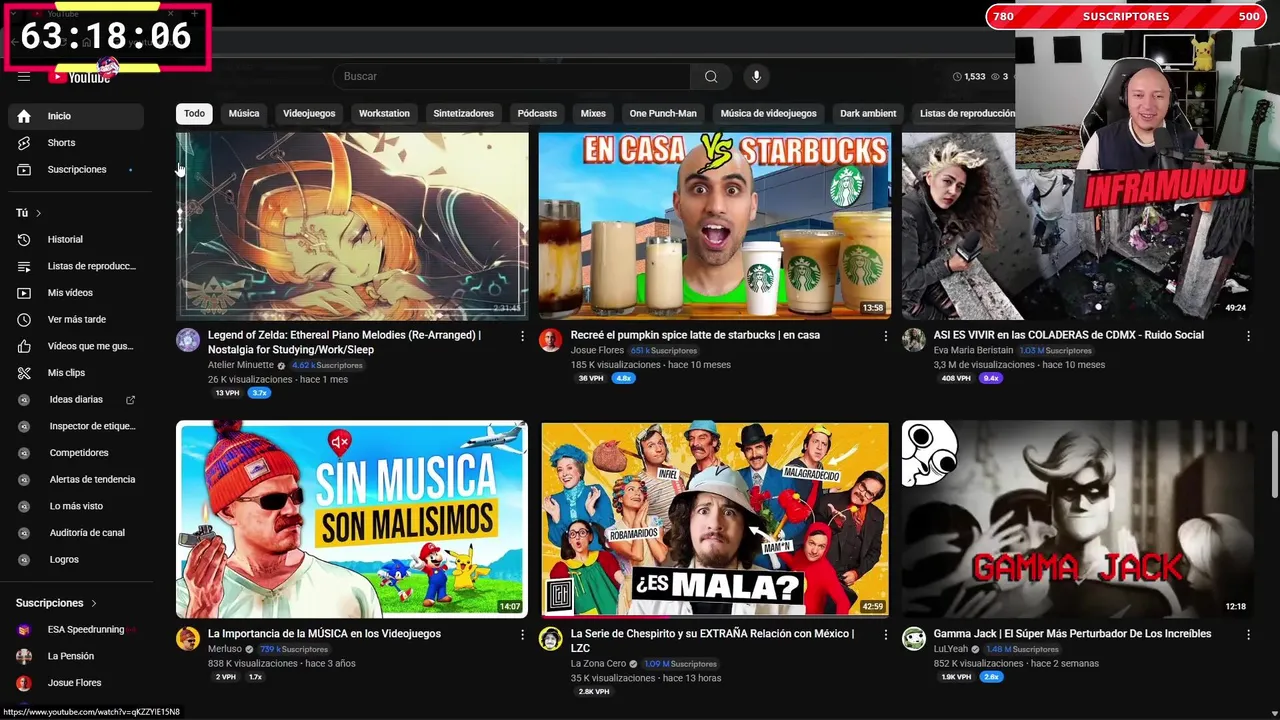Open Listas de reproducción in sidebar

tap(76, 266)
